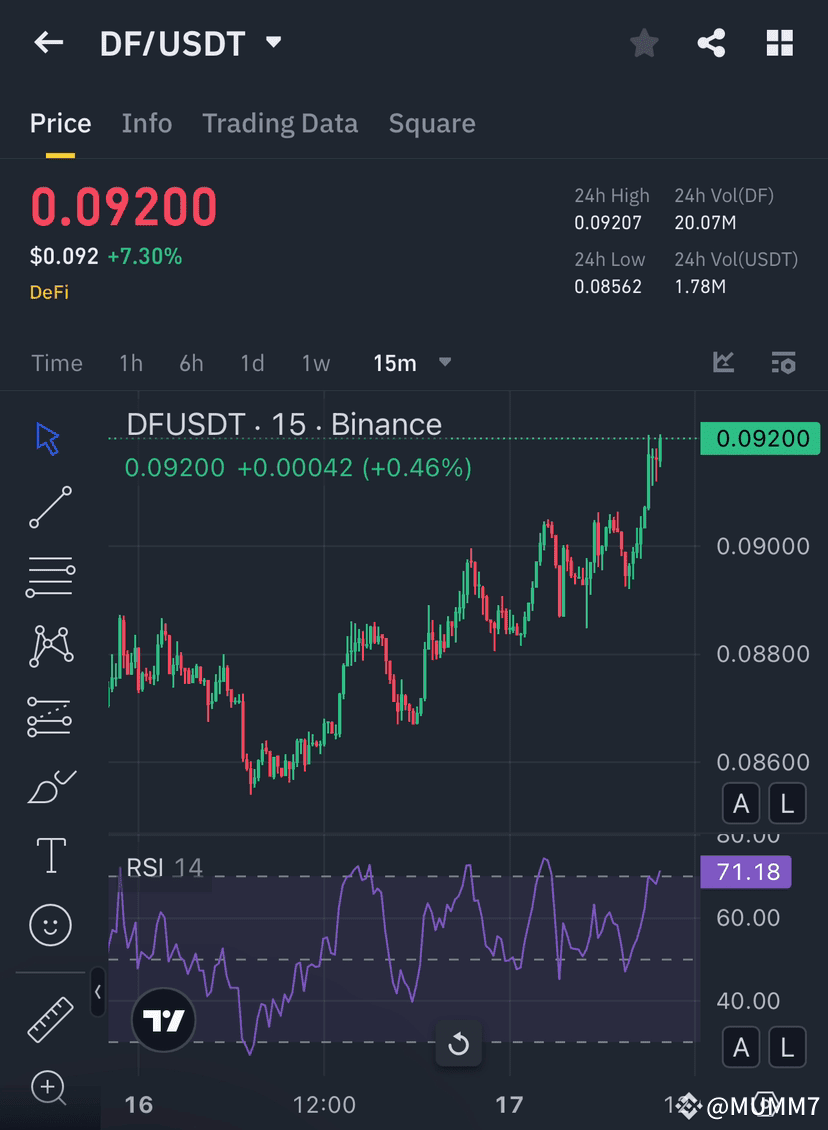Toggle log scale L on RSI pane
This screenshot has width=828, height=1130.
click(787, 1047)
